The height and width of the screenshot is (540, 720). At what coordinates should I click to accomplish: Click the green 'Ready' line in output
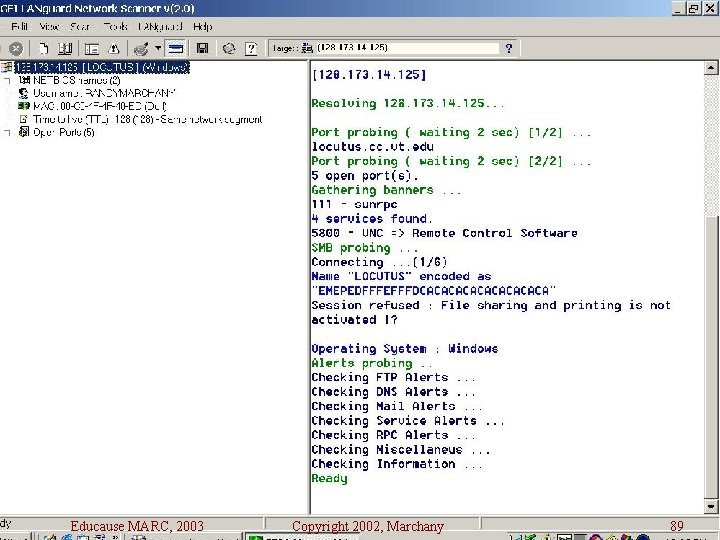(x=329, y=478)
